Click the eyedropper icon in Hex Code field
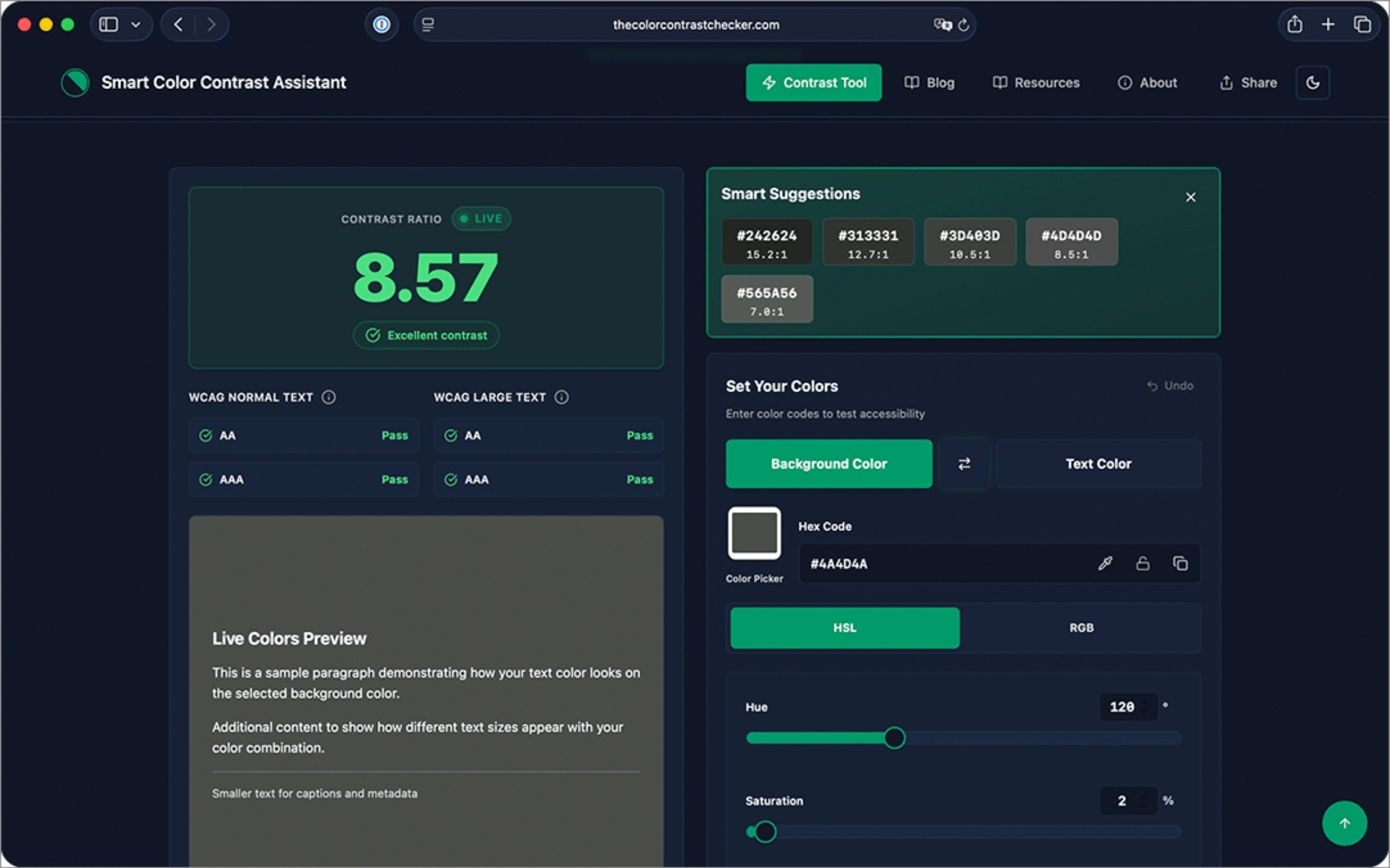This screenshot has height=868, width=1390. click(x=1105, y=564)
